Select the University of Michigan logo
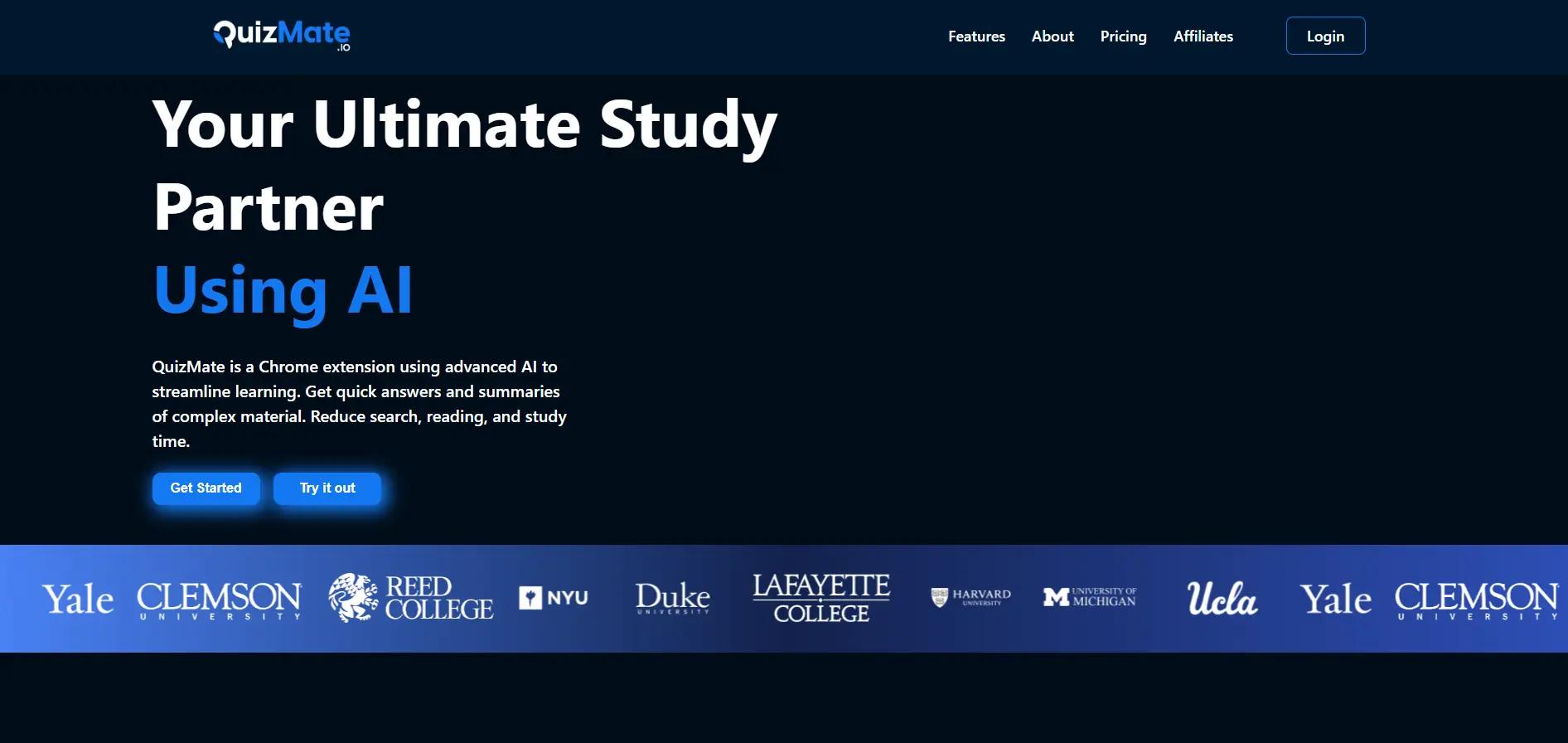 [x=1090, y=597]
